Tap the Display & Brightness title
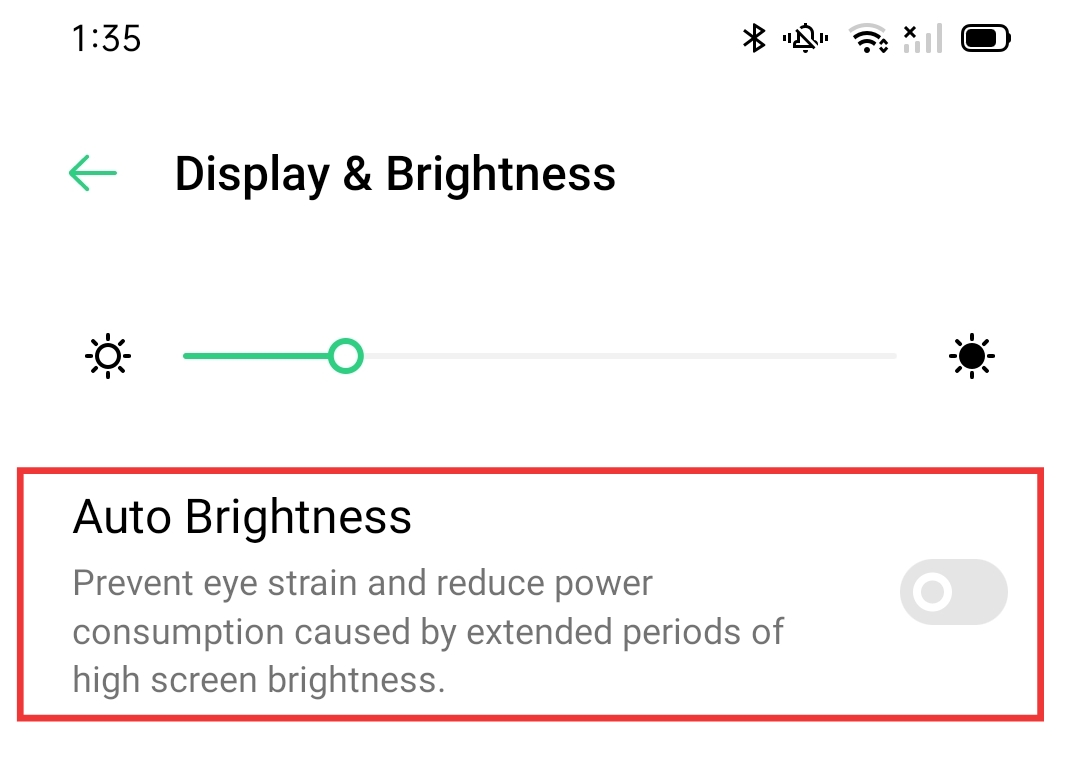This screenshot has width=1080, height=778. [x=395, y=173]
